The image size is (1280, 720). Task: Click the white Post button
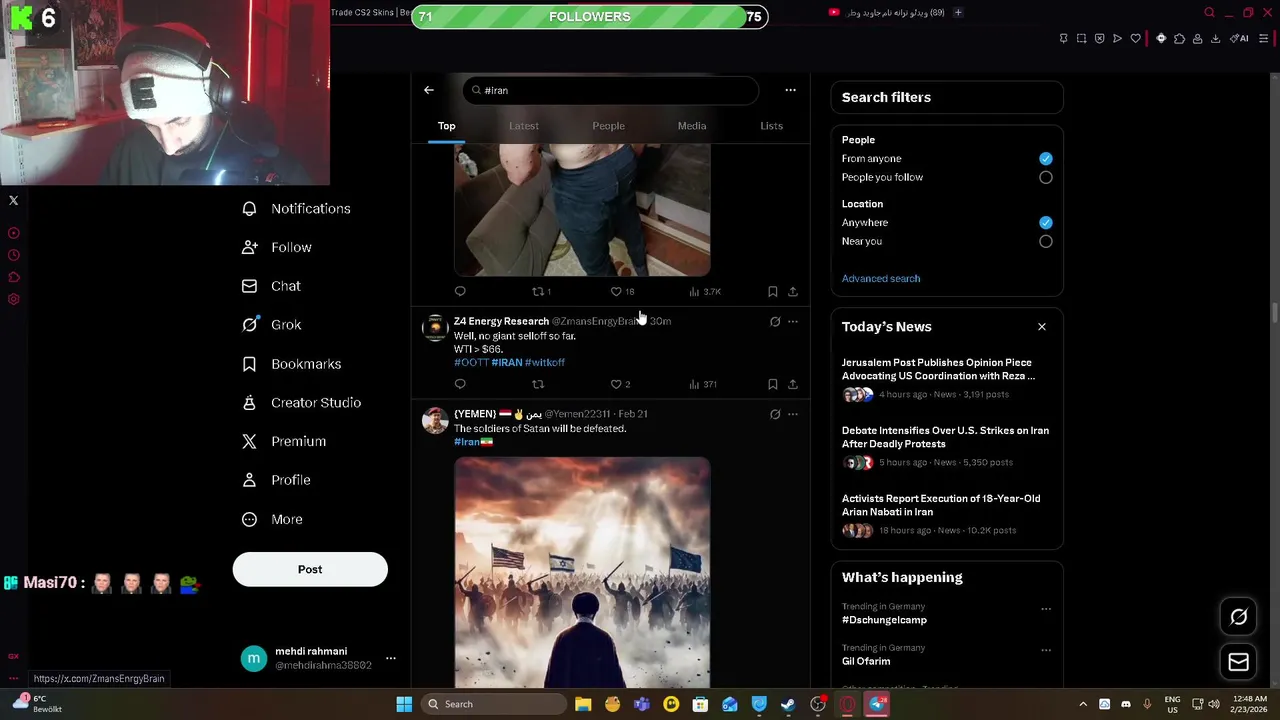(x=310, y=569)
